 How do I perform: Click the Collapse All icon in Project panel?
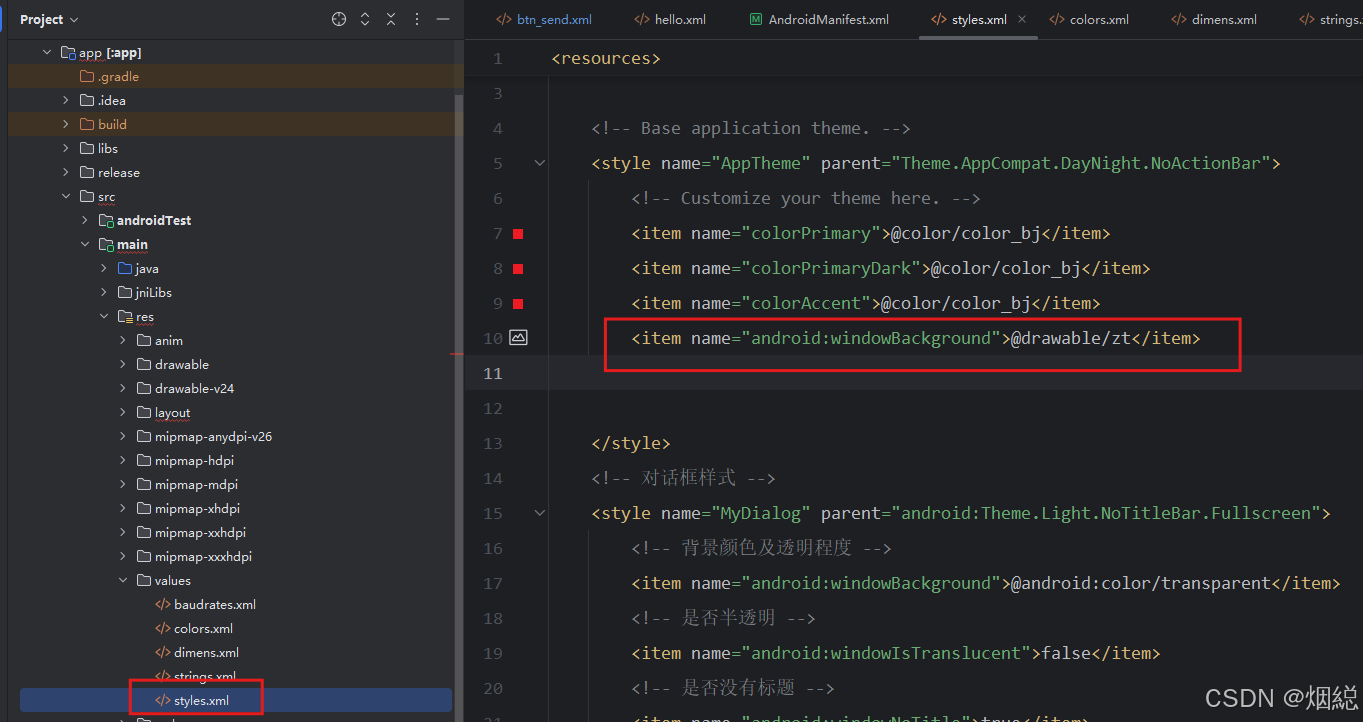click(x=391, y=19)
